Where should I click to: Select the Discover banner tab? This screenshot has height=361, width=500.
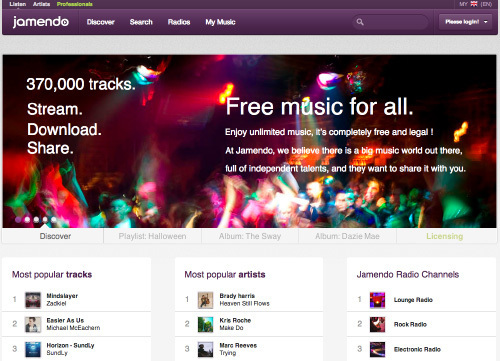(x=53, y=236)
